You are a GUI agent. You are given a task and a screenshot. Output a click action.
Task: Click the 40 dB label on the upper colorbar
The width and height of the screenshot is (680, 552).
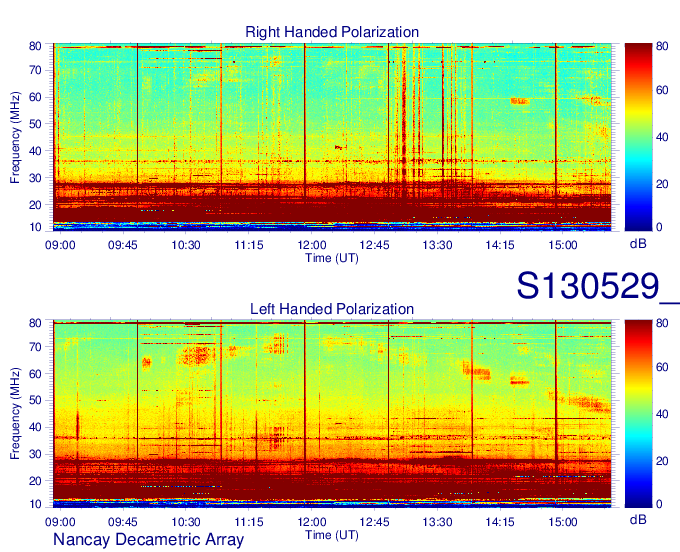(x=662, y=137)
